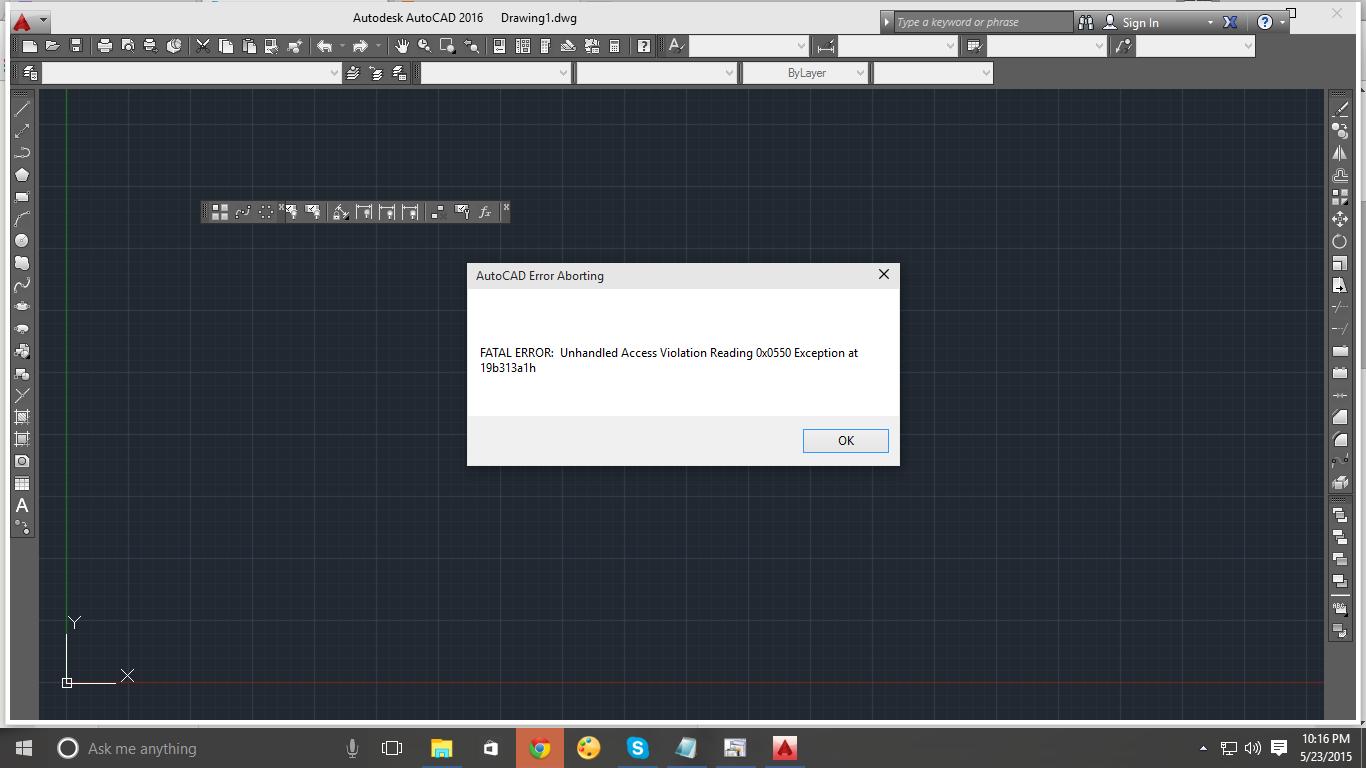Select the Erase tool in Modify toolbar

tap(1340, 109)
